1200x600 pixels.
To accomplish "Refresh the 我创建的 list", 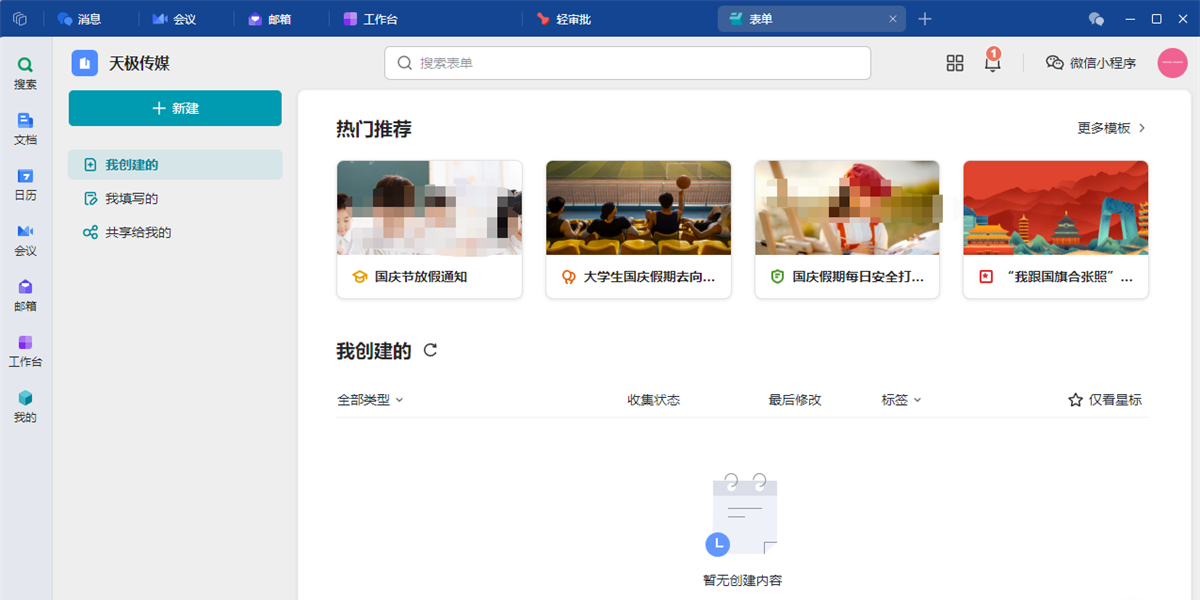I will (430, 350).
